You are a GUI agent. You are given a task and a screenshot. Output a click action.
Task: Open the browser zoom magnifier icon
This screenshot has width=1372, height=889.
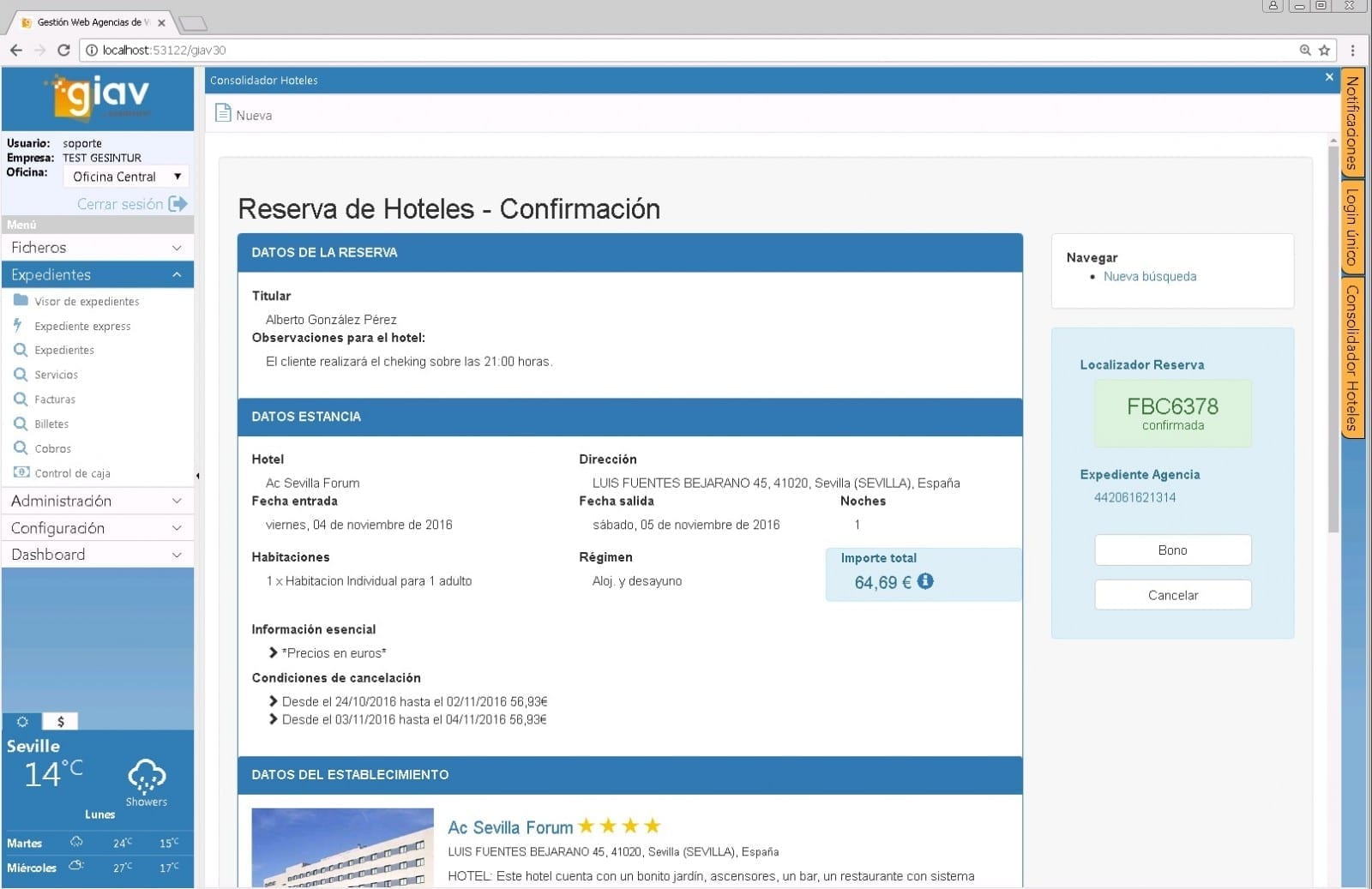pos(1305,51)
